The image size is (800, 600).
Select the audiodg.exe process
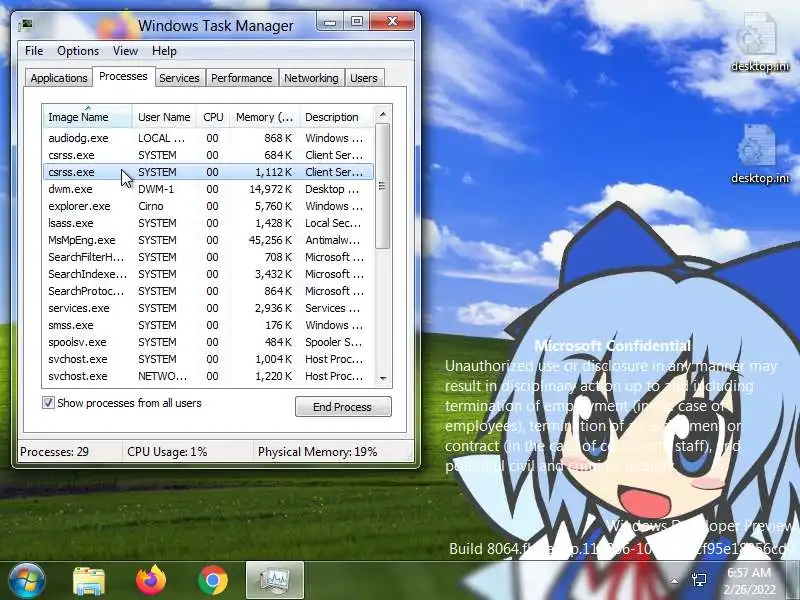click(208, 138)
